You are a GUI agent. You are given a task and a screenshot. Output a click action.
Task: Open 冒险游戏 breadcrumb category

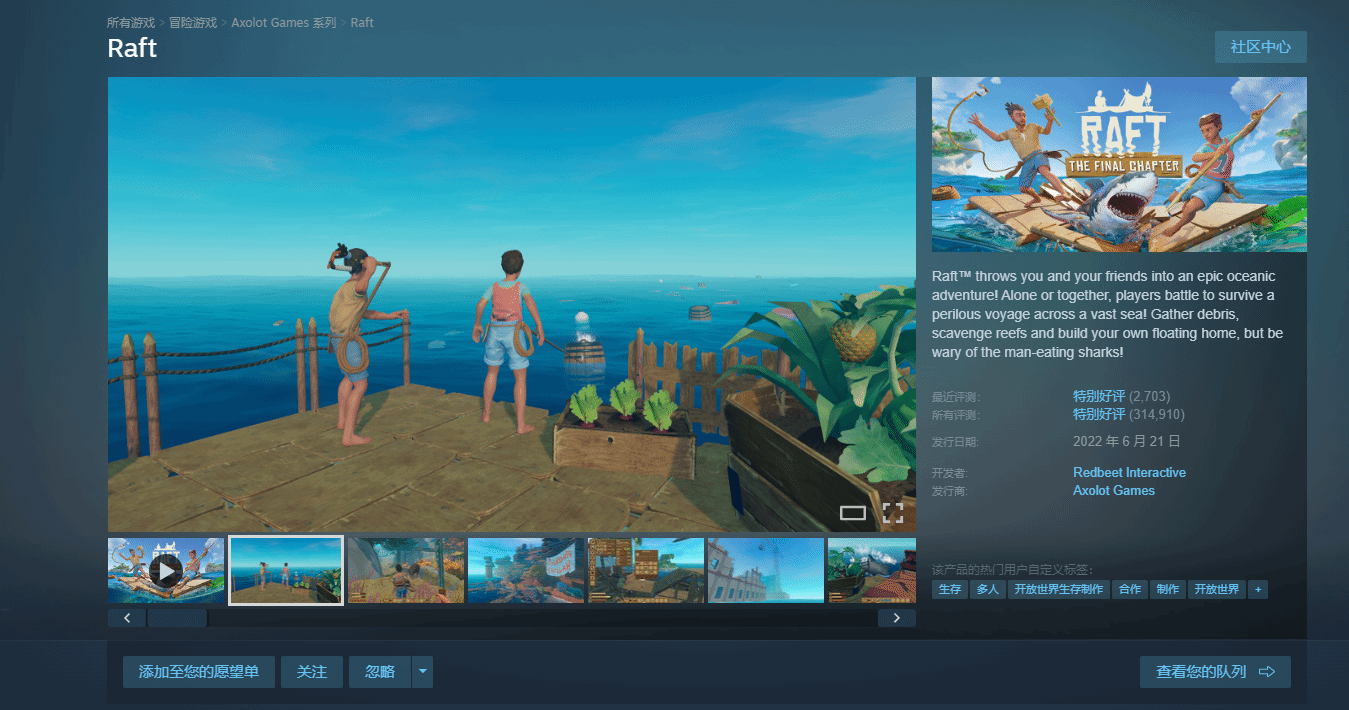(x=193, y=22)
